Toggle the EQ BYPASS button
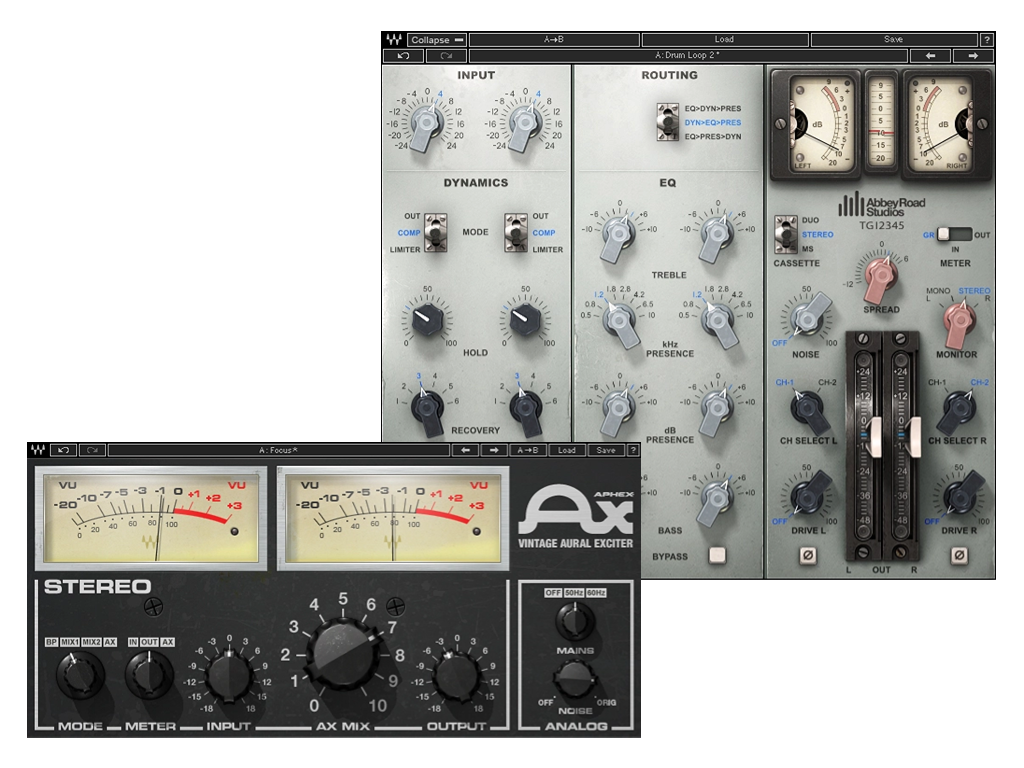1024x768 pixels. click(x=717, y=555)
